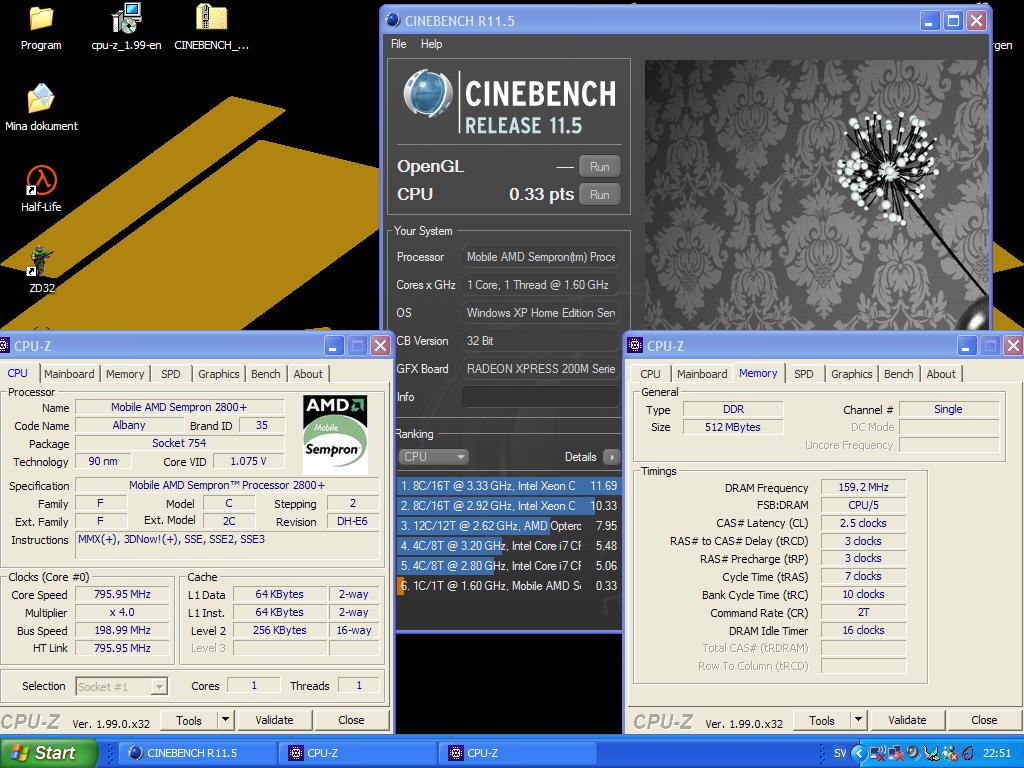Expand hidden tray icons arrow
Image resolution: width=1024 pixels, height=768 pixels.
[858, 754]
